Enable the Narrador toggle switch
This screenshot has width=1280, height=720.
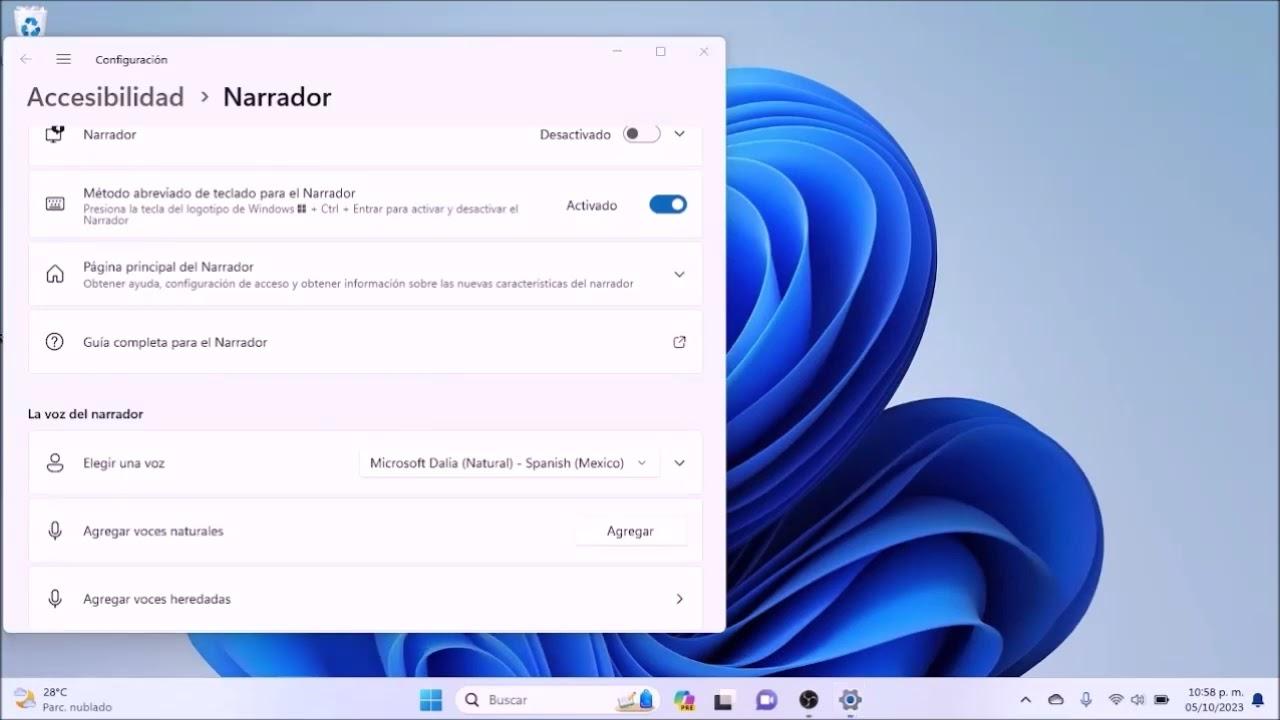point(640,134)
